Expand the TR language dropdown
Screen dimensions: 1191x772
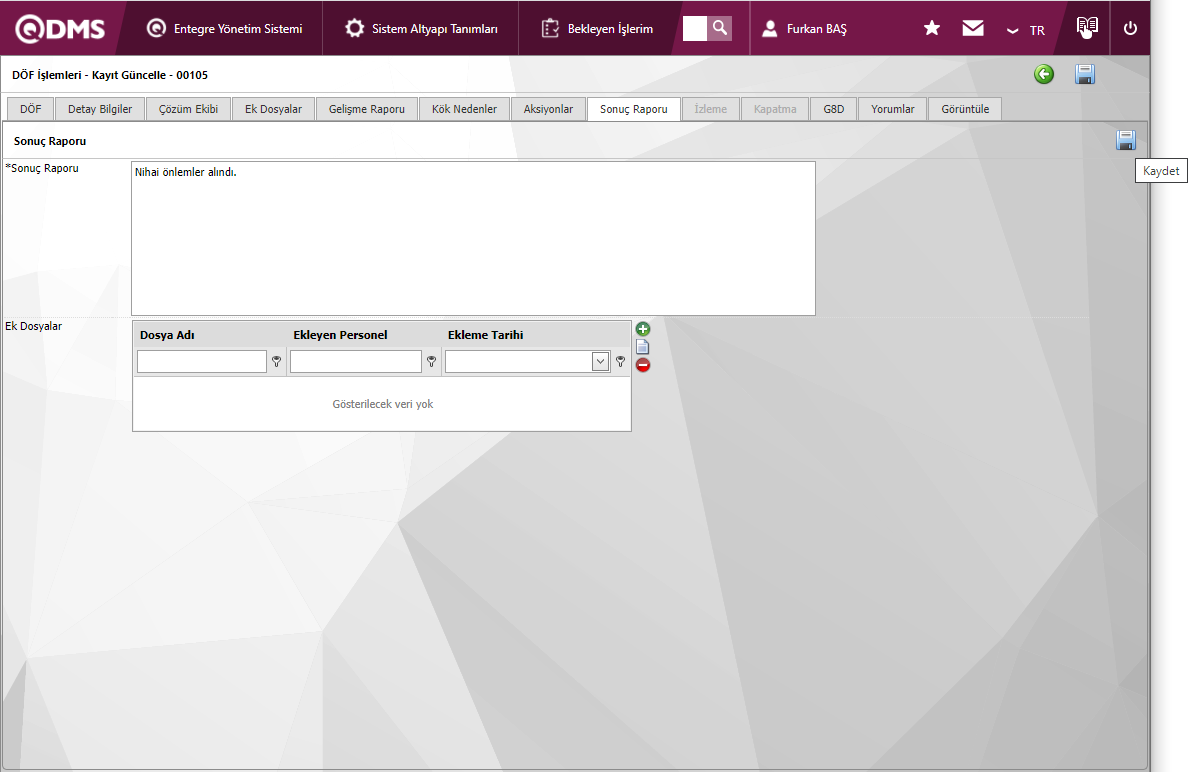(x=1025, y=30)
